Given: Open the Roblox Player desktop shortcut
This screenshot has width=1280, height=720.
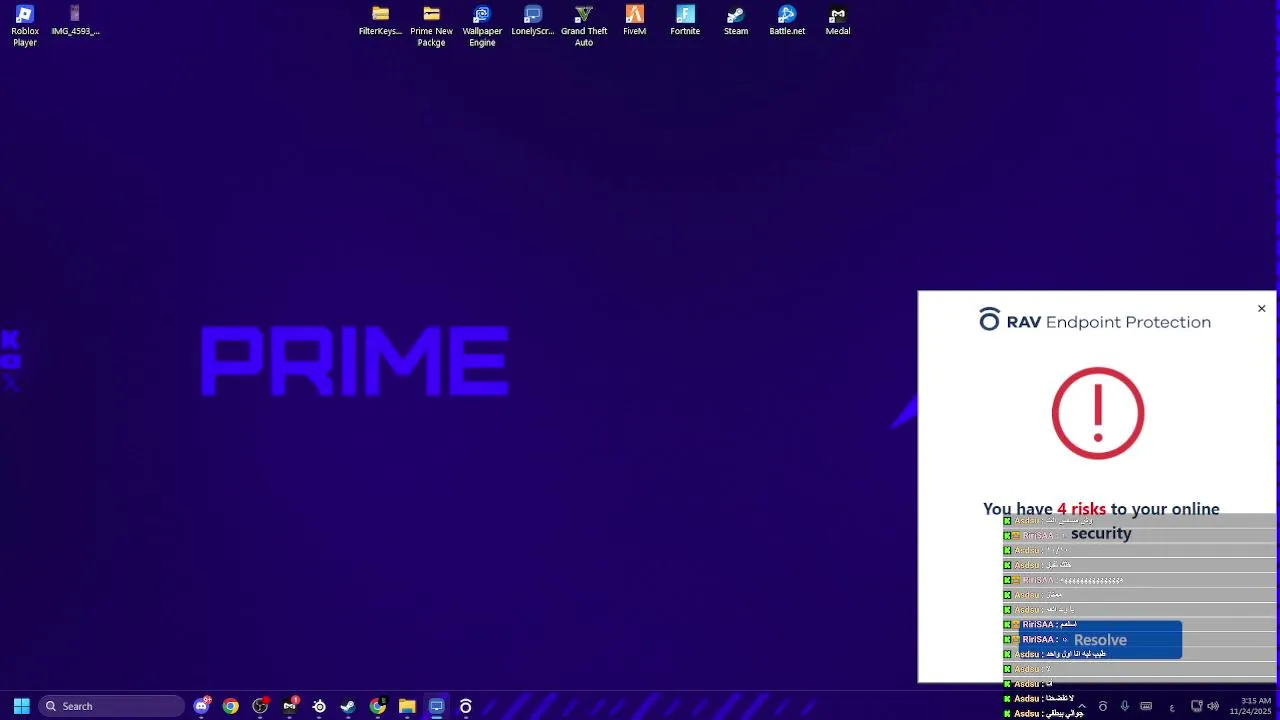Looking at the screenshot, I should click(25, 25).
